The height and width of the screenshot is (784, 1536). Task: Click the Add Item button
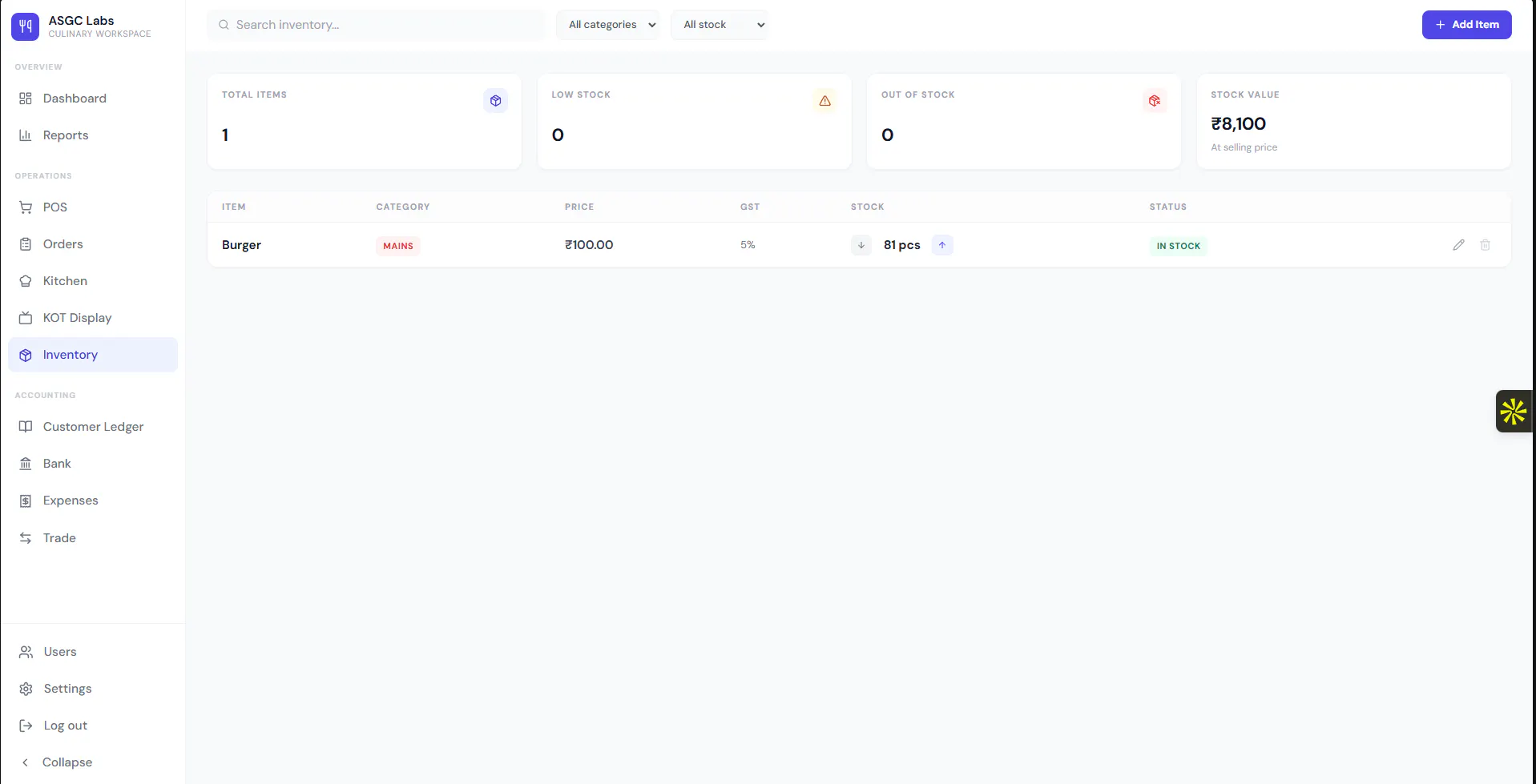point(1466,25)
